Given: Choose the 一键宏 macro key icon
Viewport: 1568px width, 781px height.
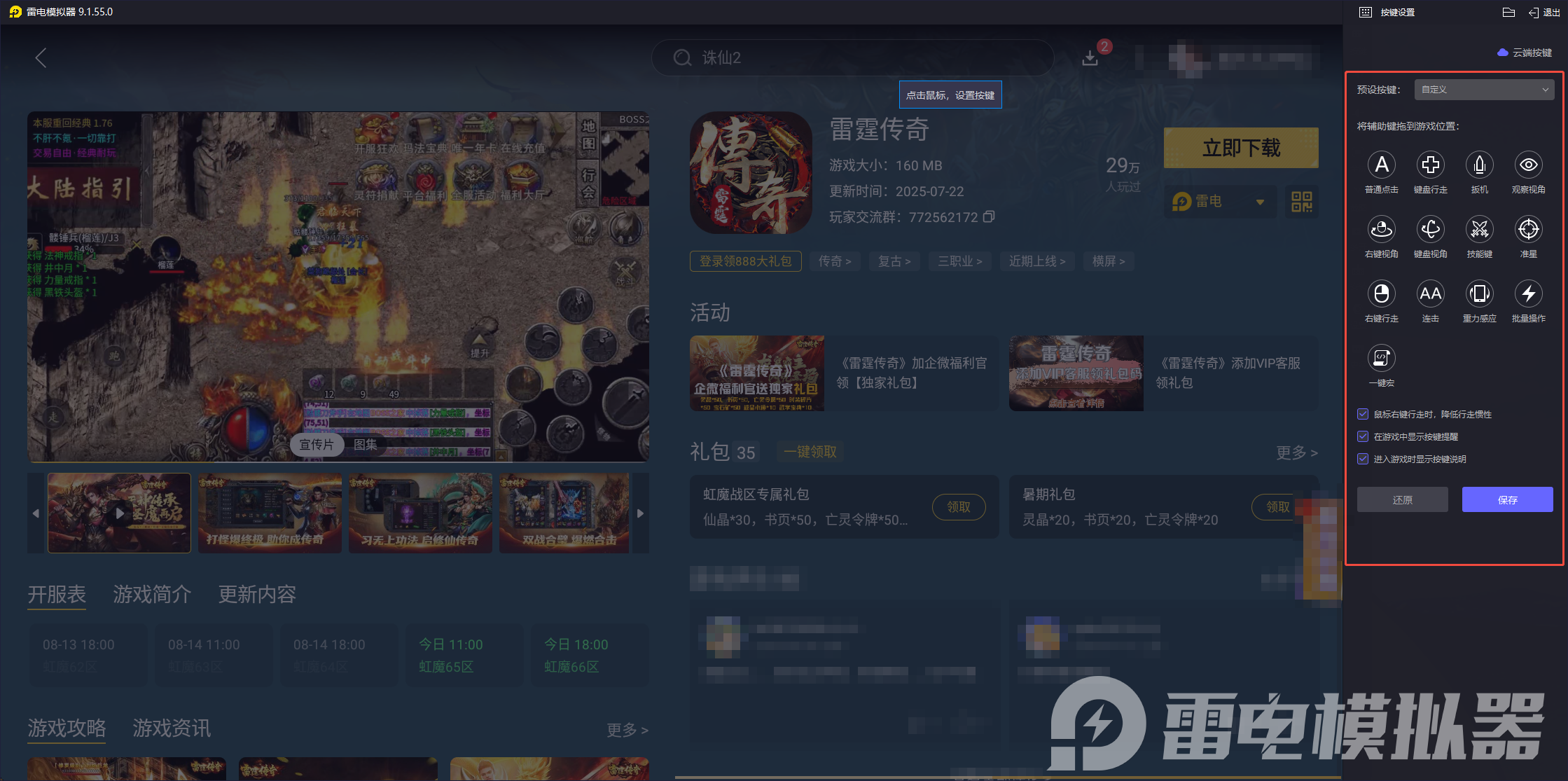Looking at the screenshot, I should tap(1381, 359).
